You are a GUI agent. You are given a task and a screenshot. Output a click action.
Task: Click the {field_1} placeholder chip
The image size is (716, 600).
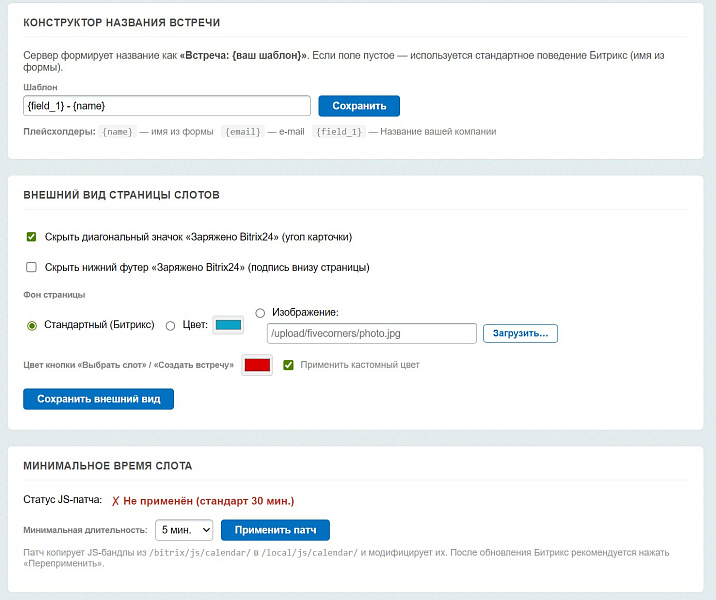(339, 132)
